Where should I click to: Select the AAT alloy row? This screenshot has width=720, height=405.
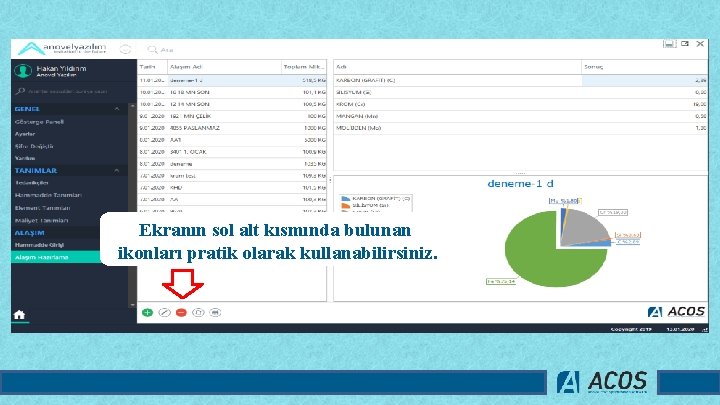pos(232,140)
